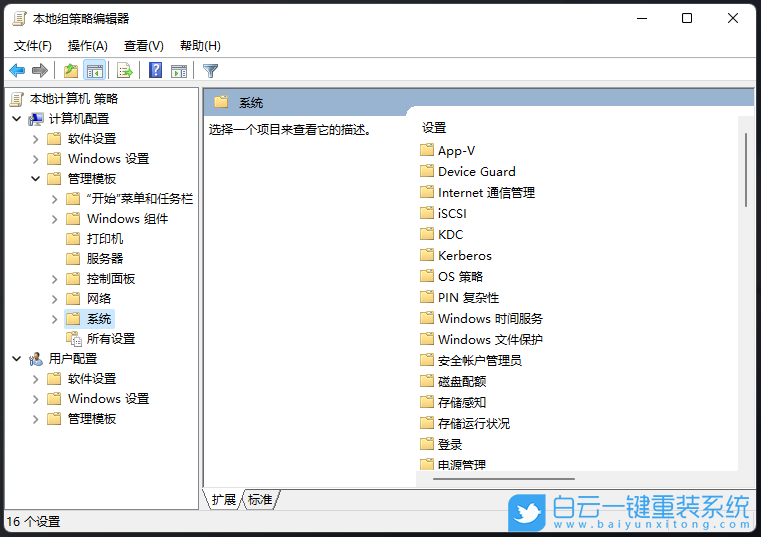Screen dimensions: 761x537
Task: Click the Export list toolbar icon
Action: click(x=125, y=71)
